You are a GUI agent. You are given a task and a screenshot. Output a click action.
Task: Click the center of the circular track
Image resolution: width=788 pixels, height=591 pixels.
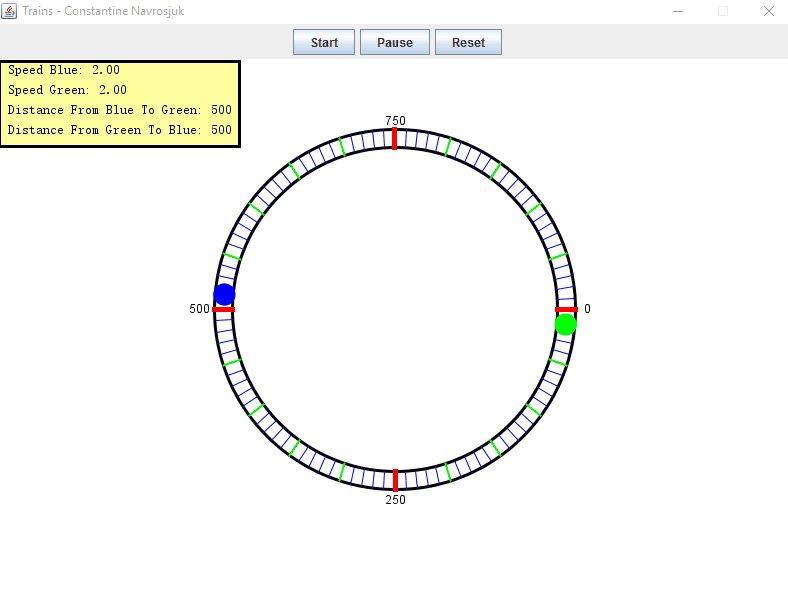point(395,309)
